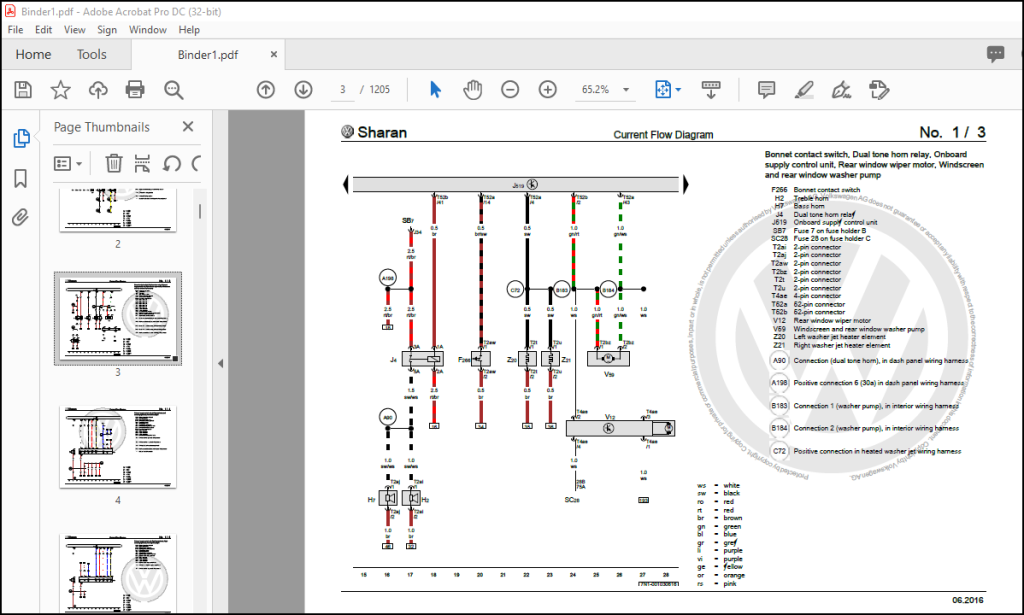Select page 3 thumbnail

coord(118,319)
